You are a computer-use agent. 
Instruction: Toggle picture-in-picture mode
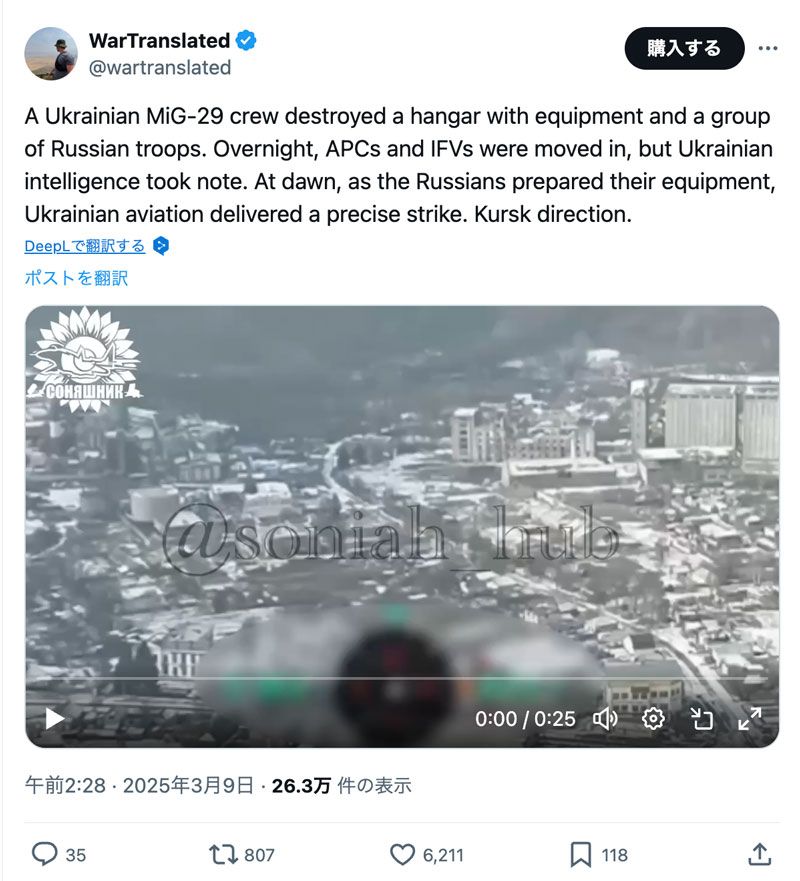point(701,719)
